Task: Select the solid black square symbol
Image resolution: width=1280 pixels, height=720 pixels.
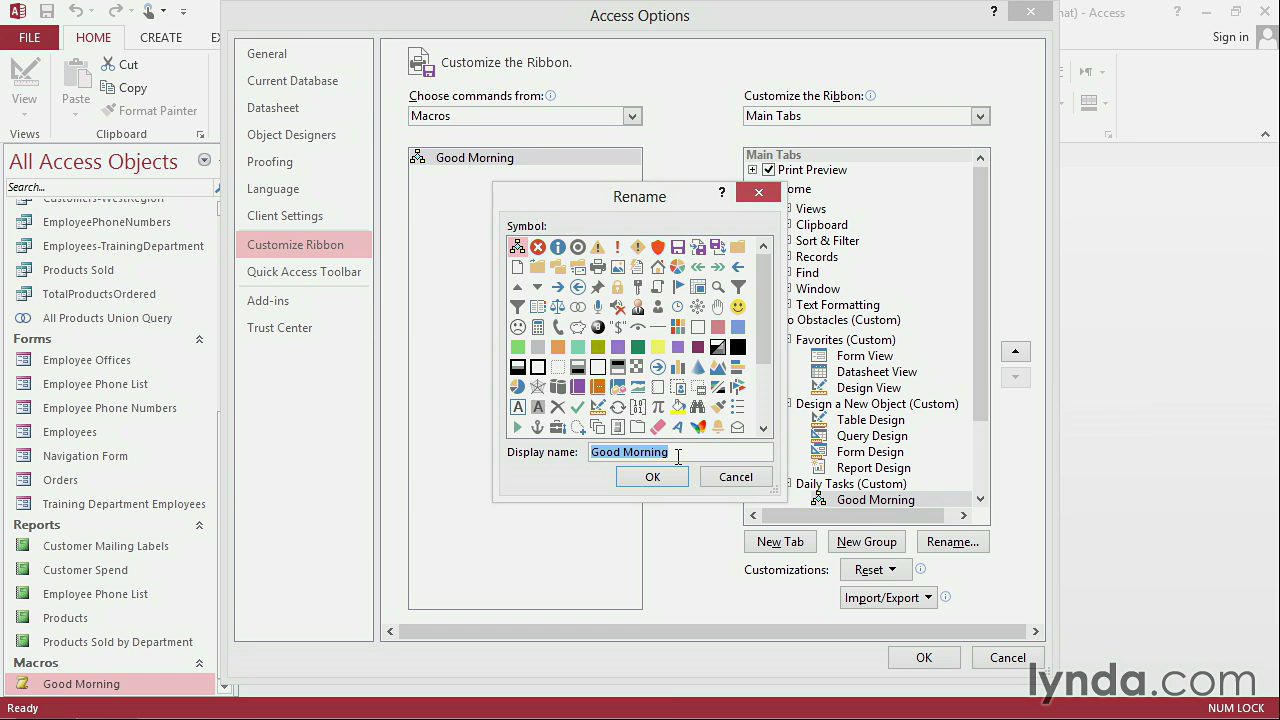Action: click(738, 347)
